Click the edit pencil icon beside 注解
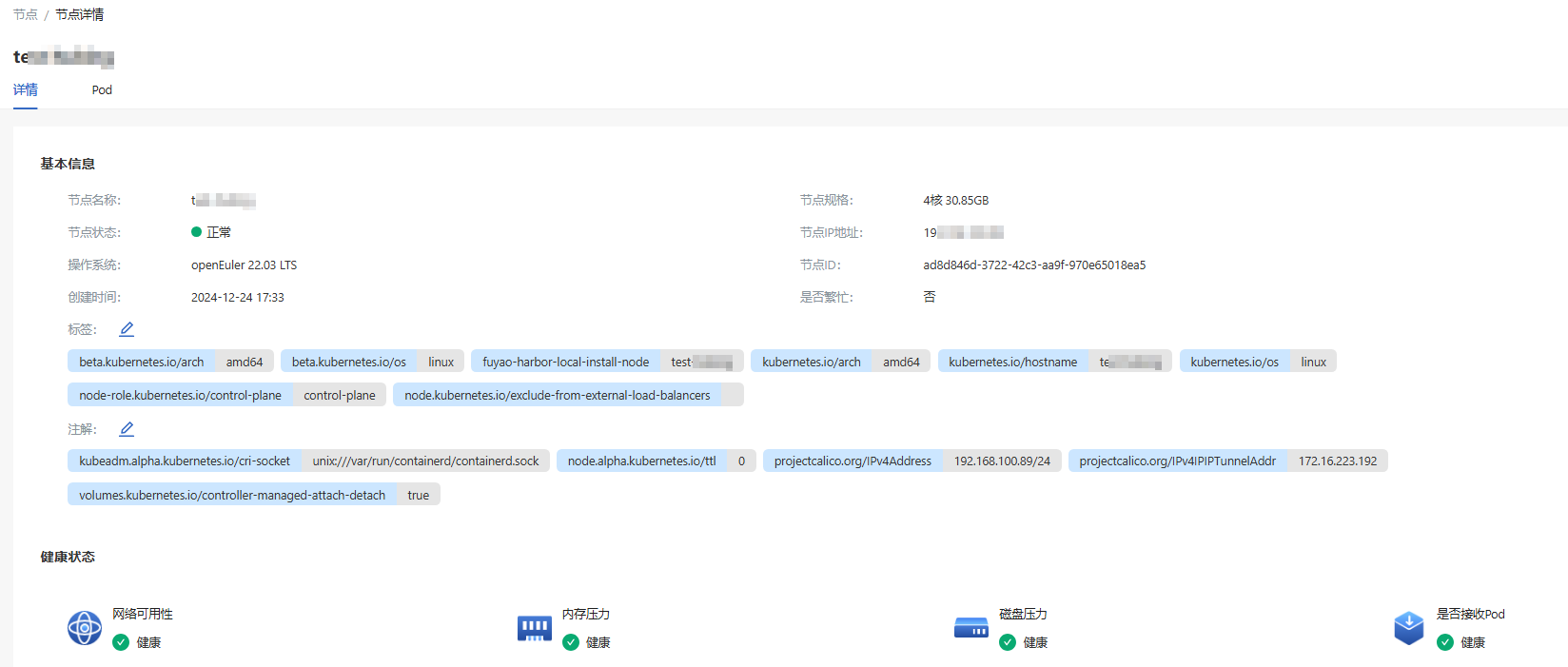The height and width of the screenshot is (667, 1568). (127, 429)
